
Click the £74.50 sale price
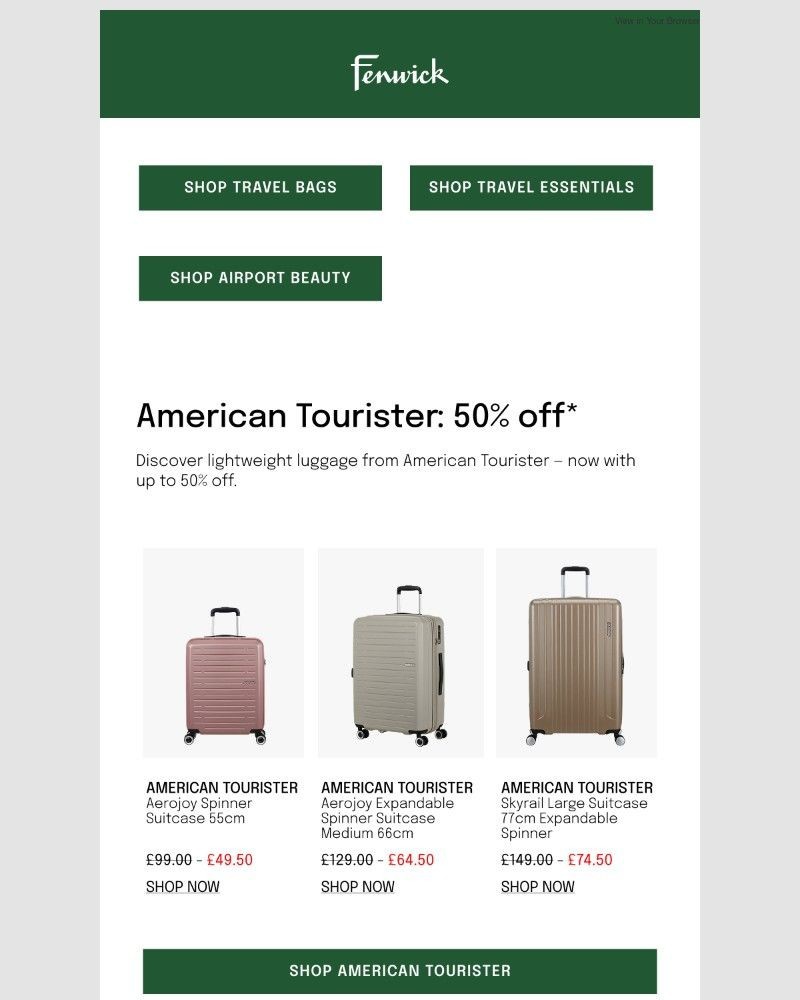coord(590,860)
